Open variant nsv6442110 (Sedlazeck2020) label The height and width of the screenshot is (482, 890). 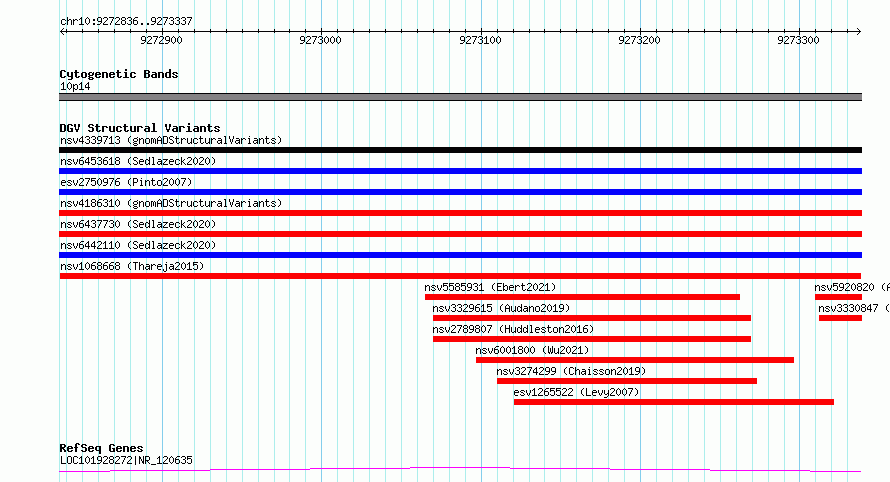coord(138,245)
